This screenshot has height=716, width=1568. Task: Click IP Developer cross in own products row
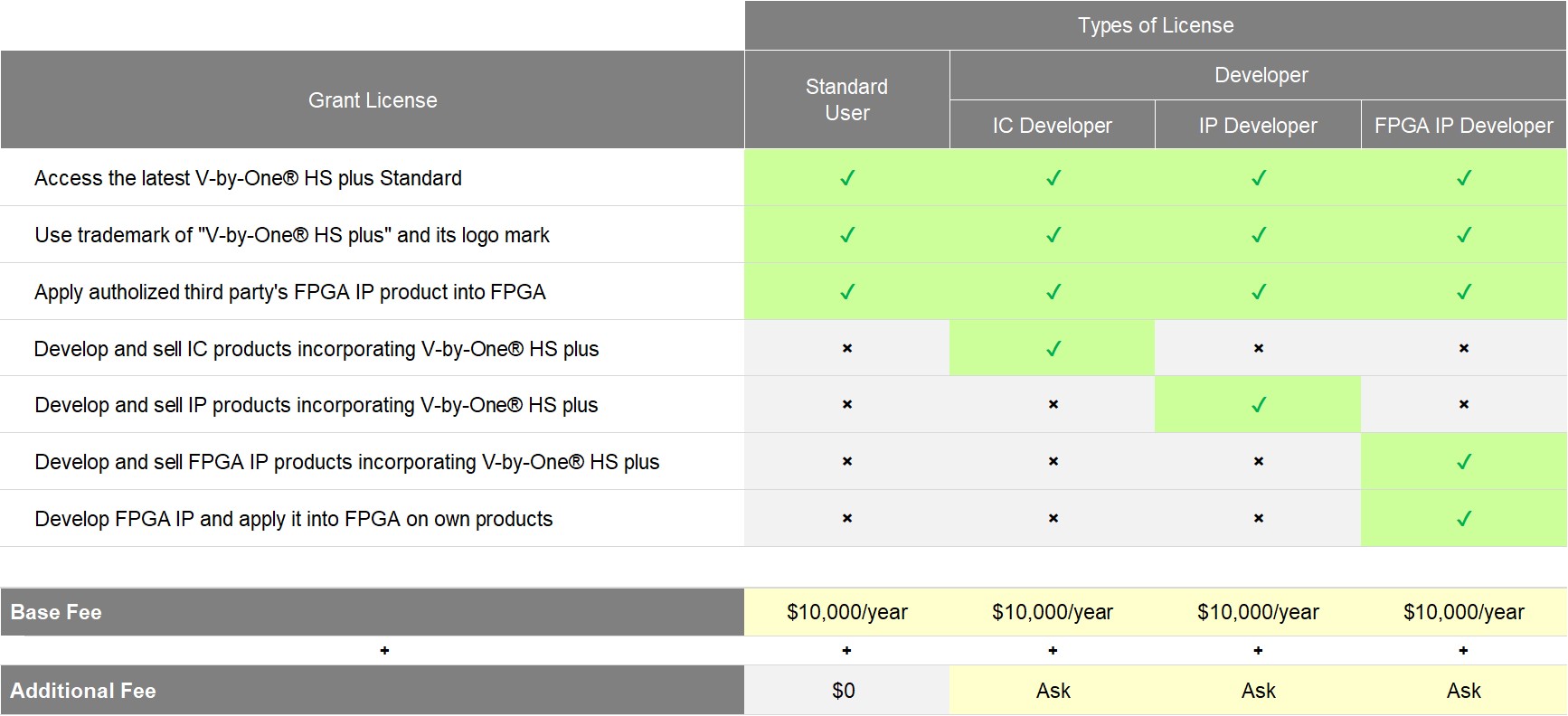click(x=1259, y=518)
